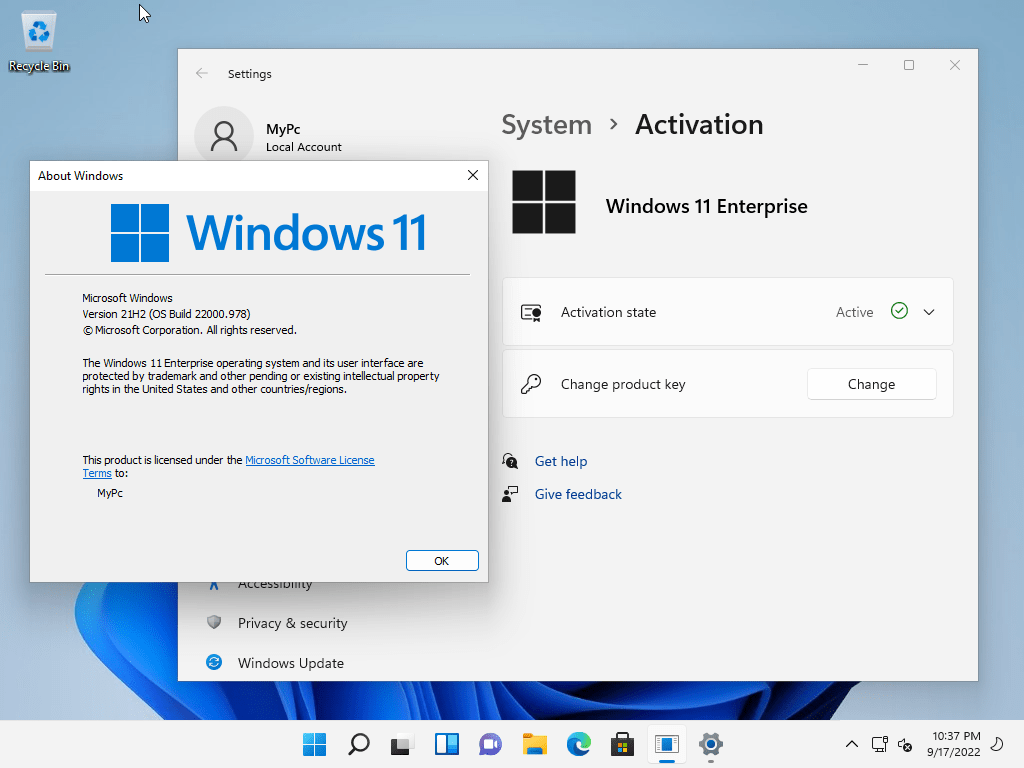Open the clock showing 10:37 PM
The width and height of the screenshot is (1024, 768).
954,744
